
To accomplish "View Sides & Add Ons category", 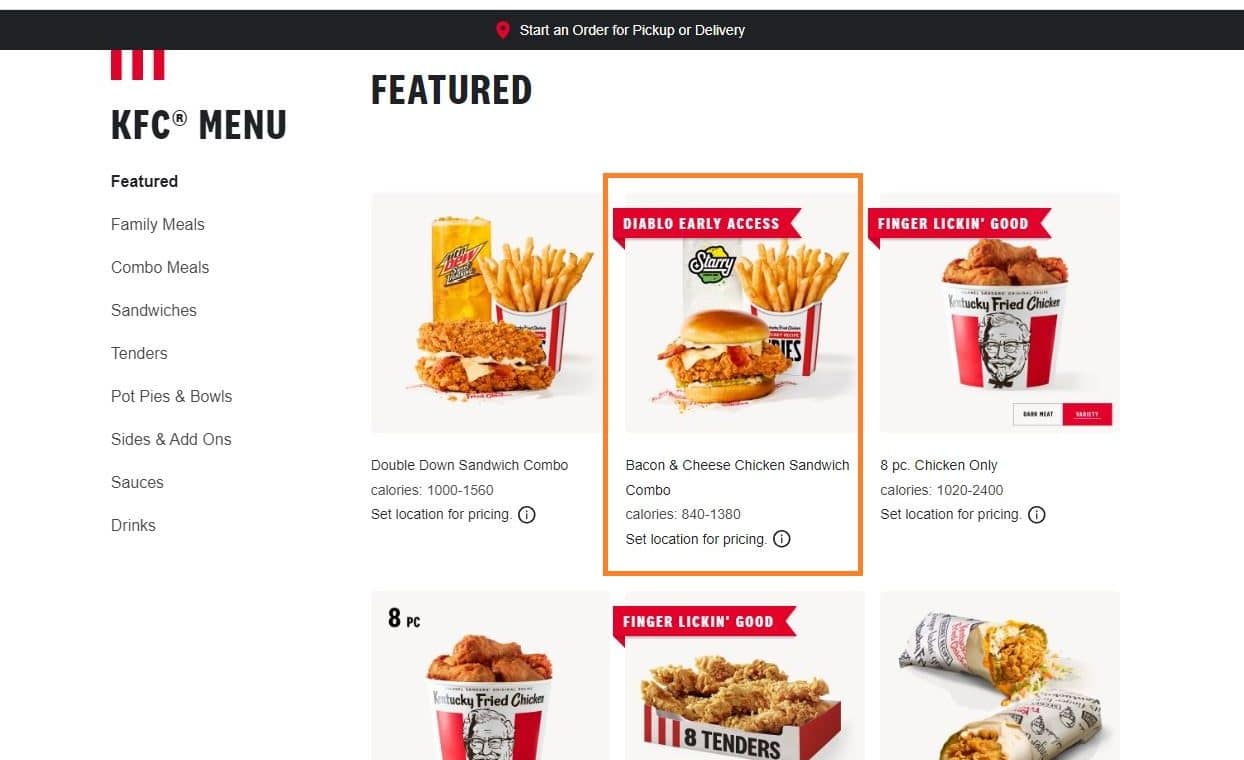I will pos(171,439).
